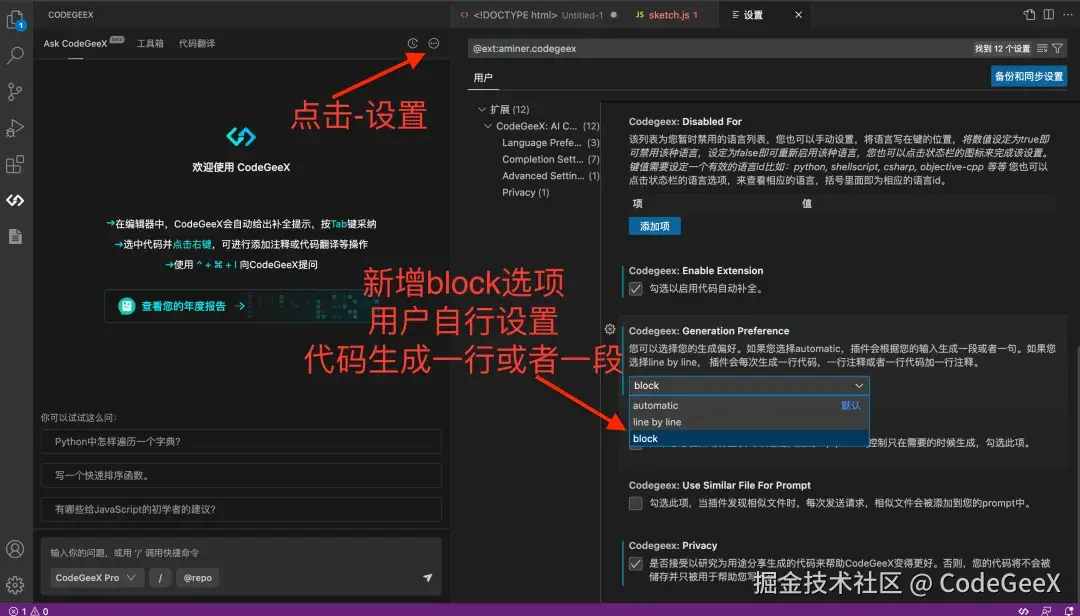Screen dimensions: 1080x616
Task: Click the CodeGeeX logo above welcome text
Action: pyautogui.click(x=241, y=136)
